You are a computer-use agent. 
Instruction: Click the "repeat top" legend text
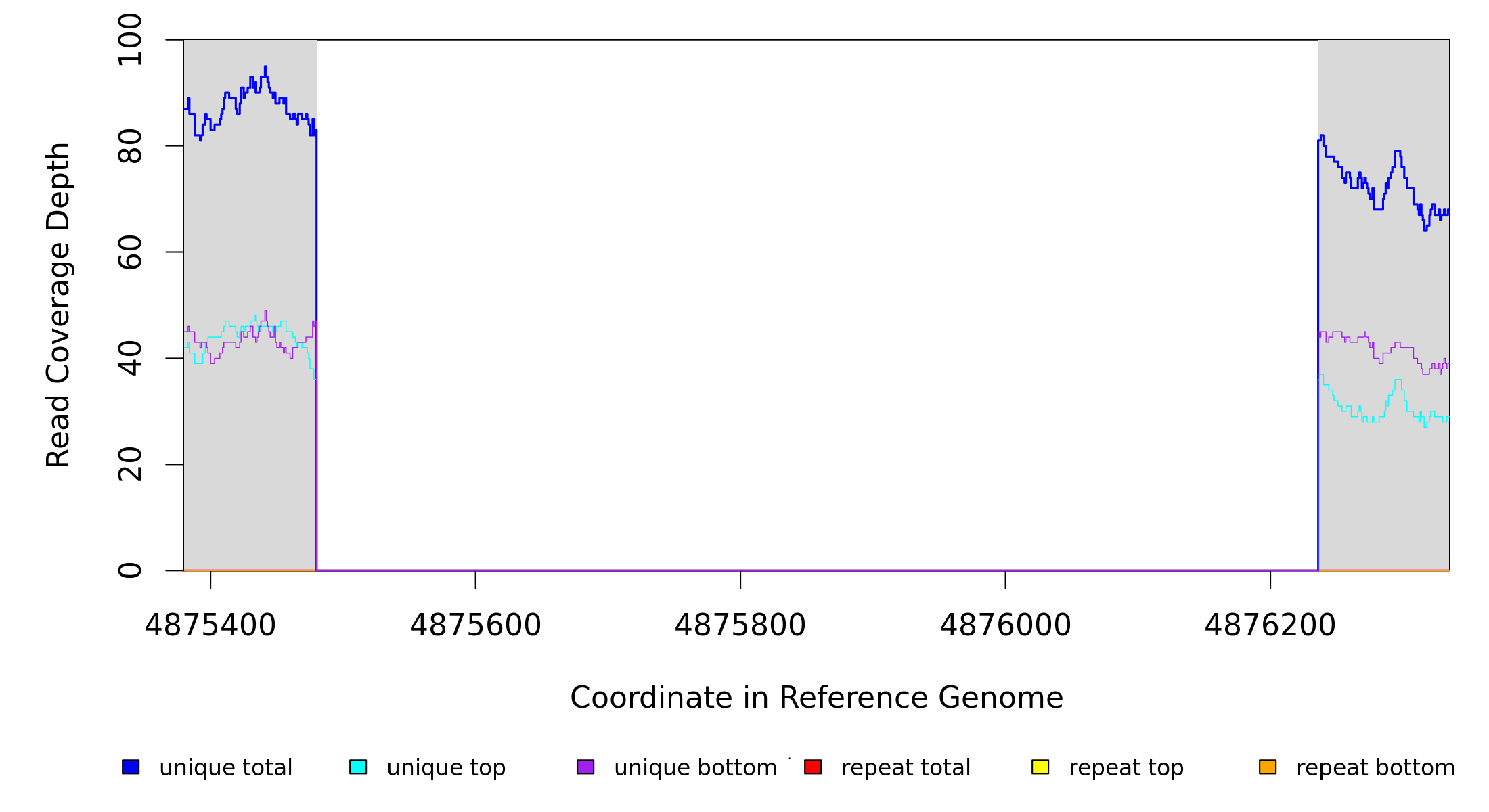point(1126,768)
